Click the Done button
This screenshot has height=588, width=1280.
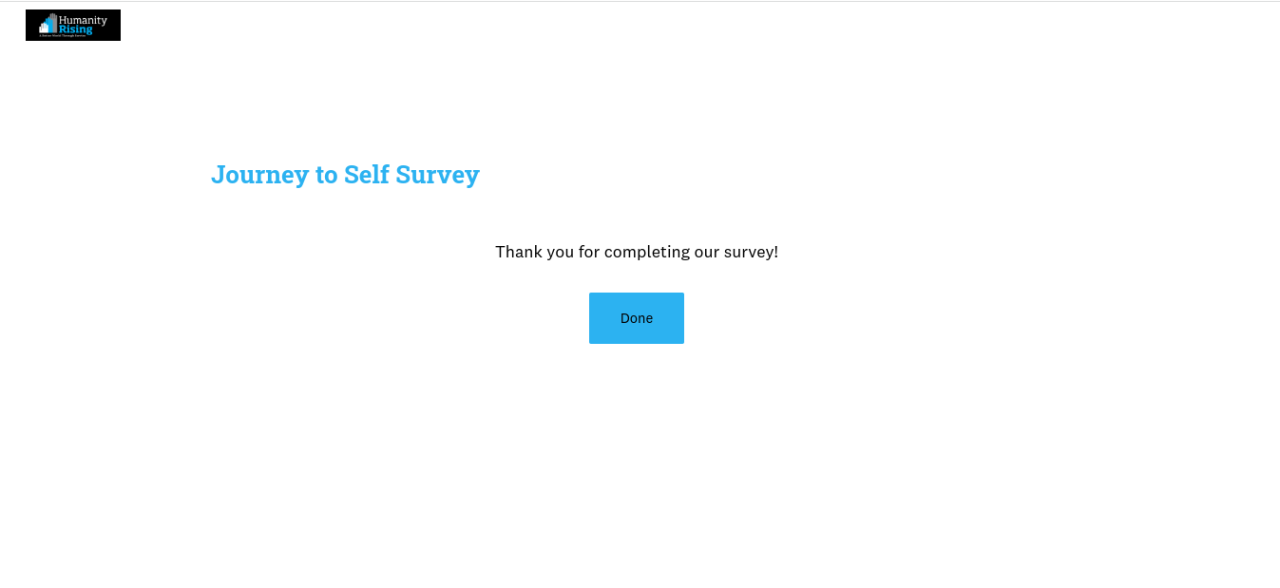636,318
